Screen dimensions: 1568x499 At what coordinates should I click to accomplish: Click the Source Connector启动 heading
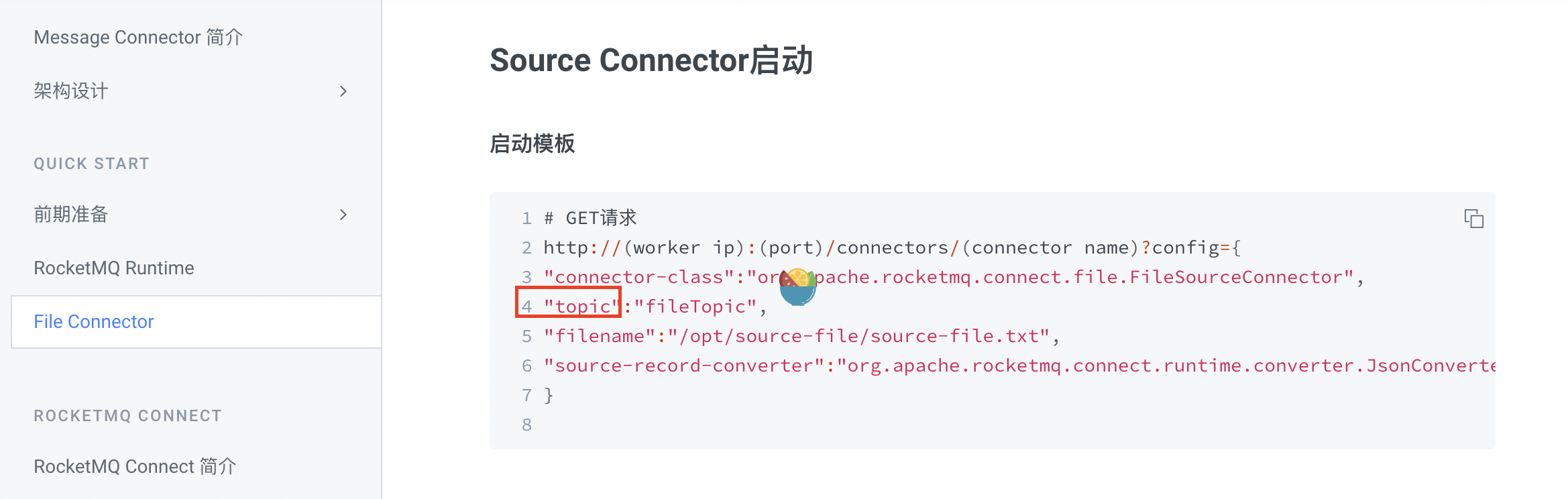point(651,60)
